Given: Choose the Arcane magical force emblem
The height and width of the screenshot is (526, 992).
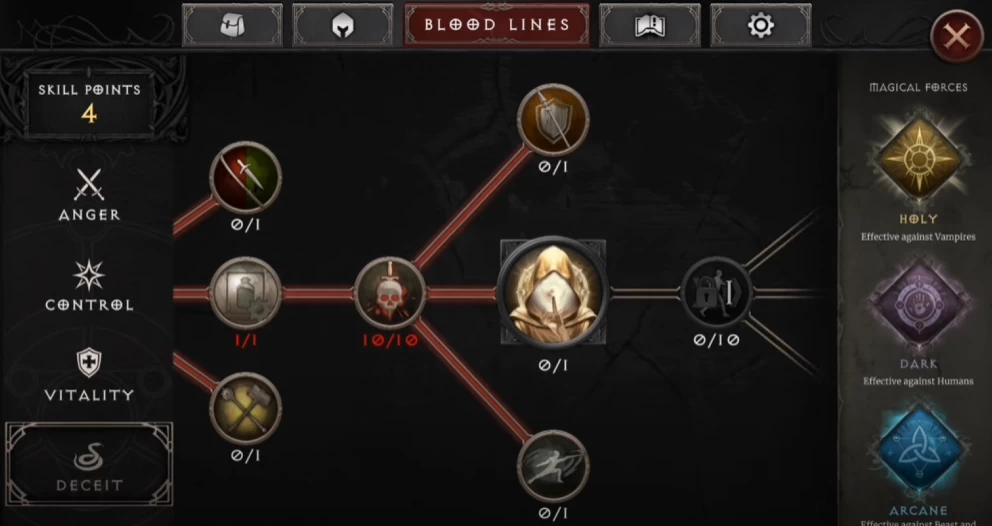Looking at the screenshot, I should (x=918, y=450).
